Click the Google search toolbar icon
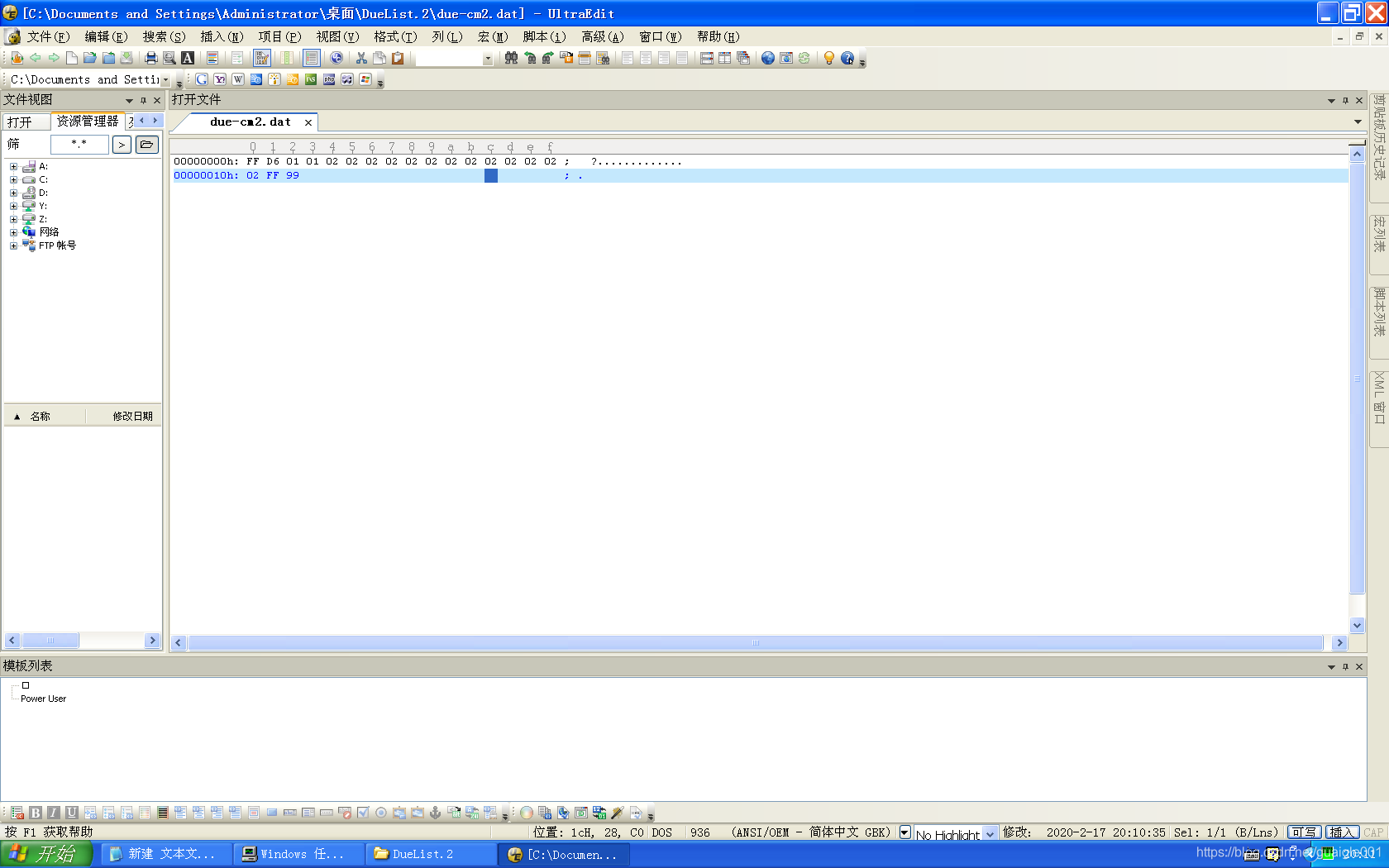1389x868 pixels. pos(202,79)
